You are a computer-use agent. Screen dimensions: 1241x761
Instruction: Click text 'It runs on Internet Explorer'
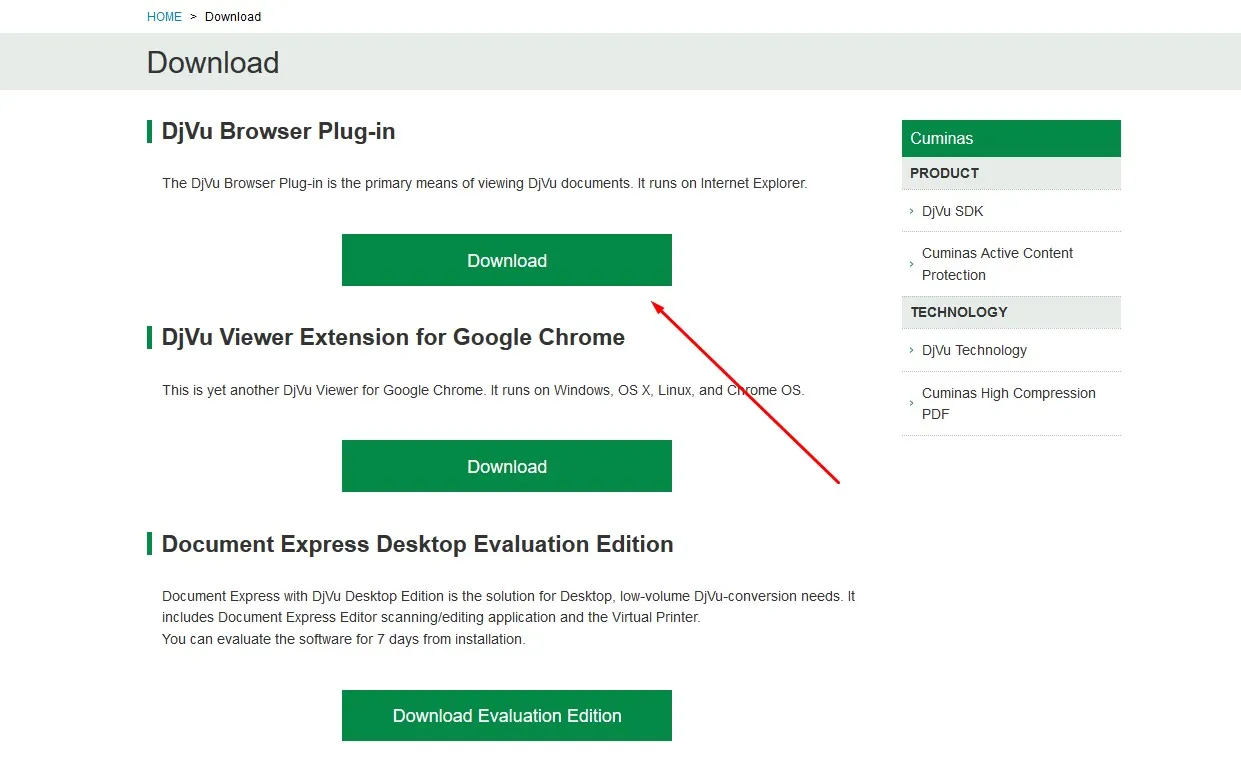tap(721, 183)
